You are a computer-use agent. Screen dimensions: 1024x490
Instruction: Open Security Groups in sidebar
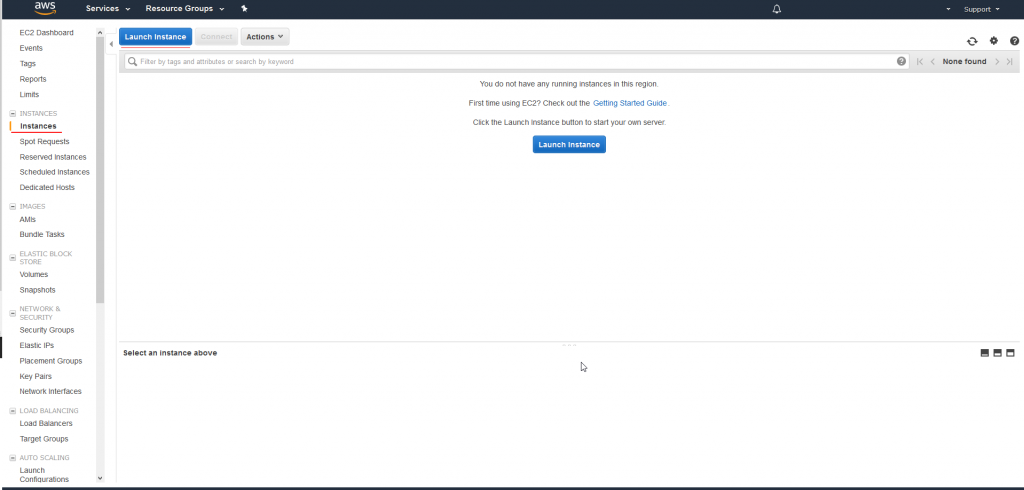(x=47, y=331)
